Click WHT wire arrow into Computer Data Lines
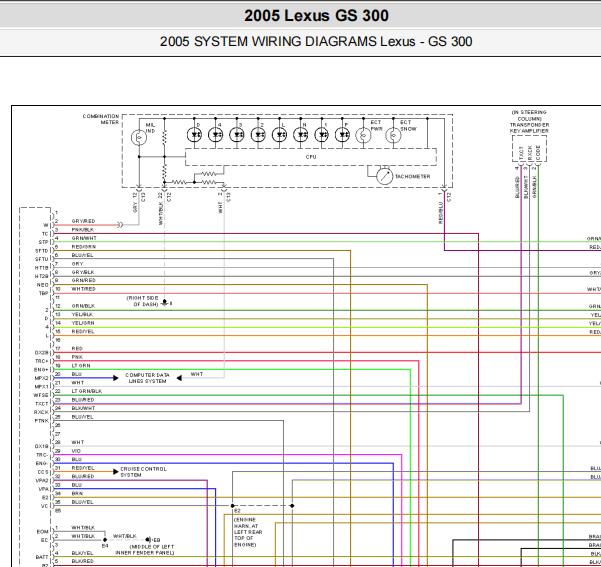Screen dimensions: 601x567 click(179, 378)
